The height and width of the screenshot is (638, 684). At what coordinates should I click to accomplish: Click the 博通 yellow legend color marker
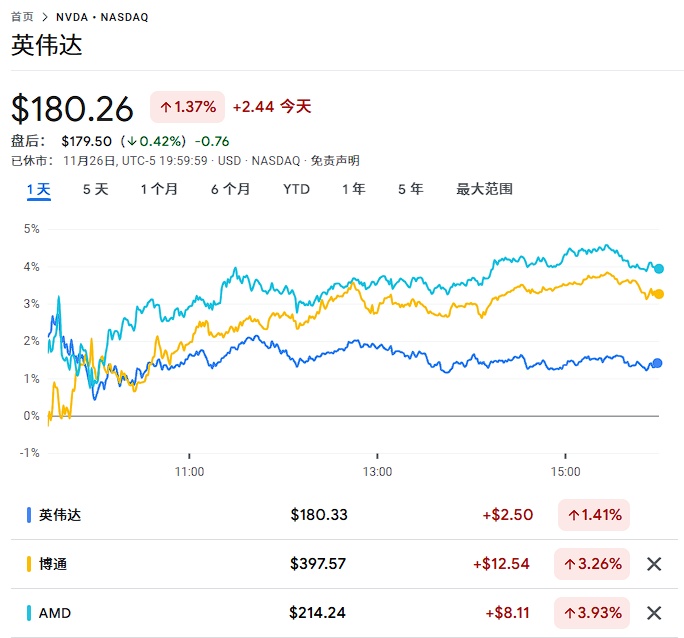[x=29, y=564]
